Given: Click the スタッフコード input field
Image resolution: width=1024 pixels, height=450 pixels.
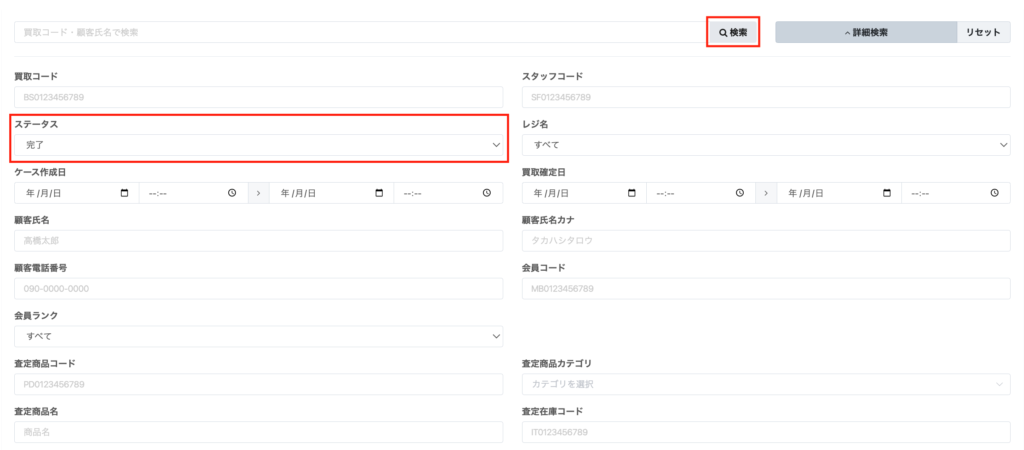Looking at the screenshot, I should click(766, 97).
